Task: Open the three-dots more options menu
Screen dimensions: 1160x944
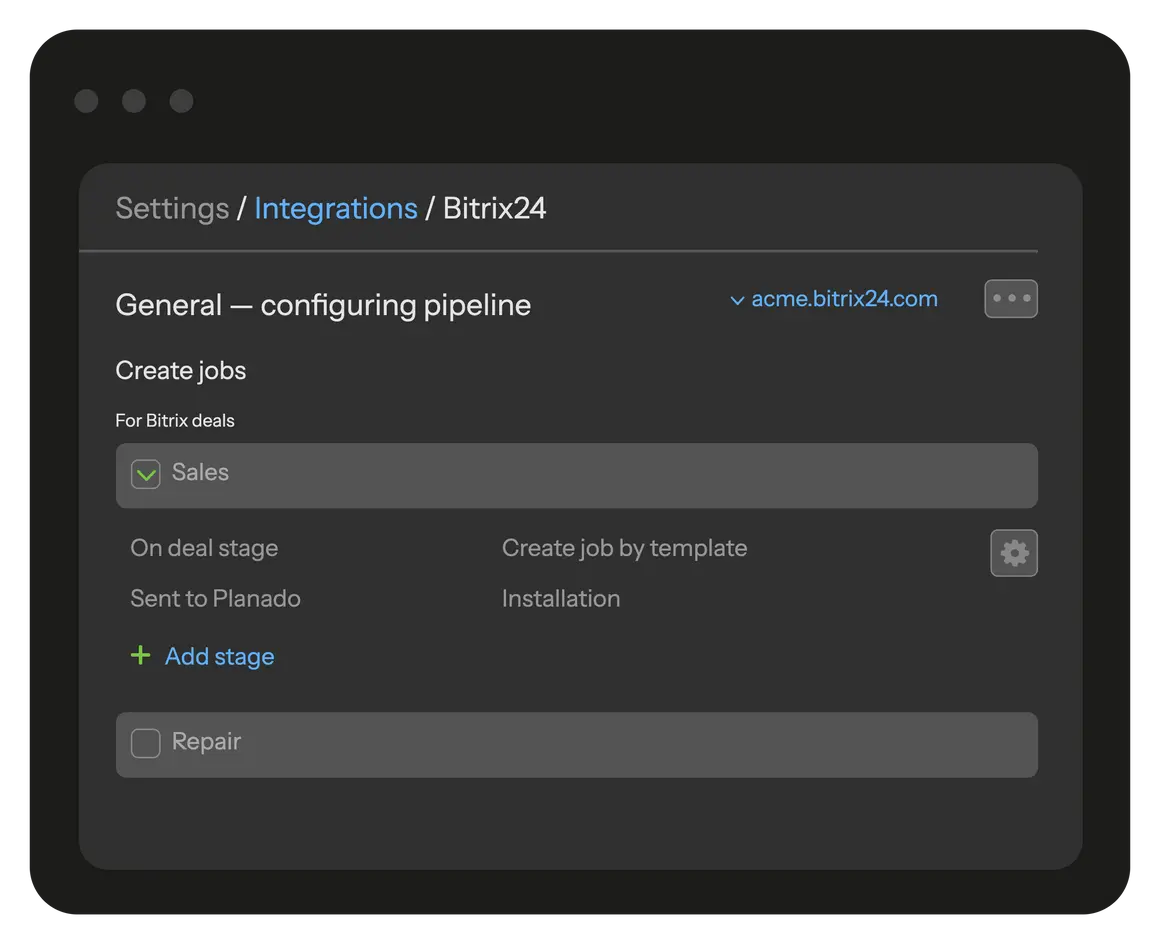Action: pos(1010,299)
